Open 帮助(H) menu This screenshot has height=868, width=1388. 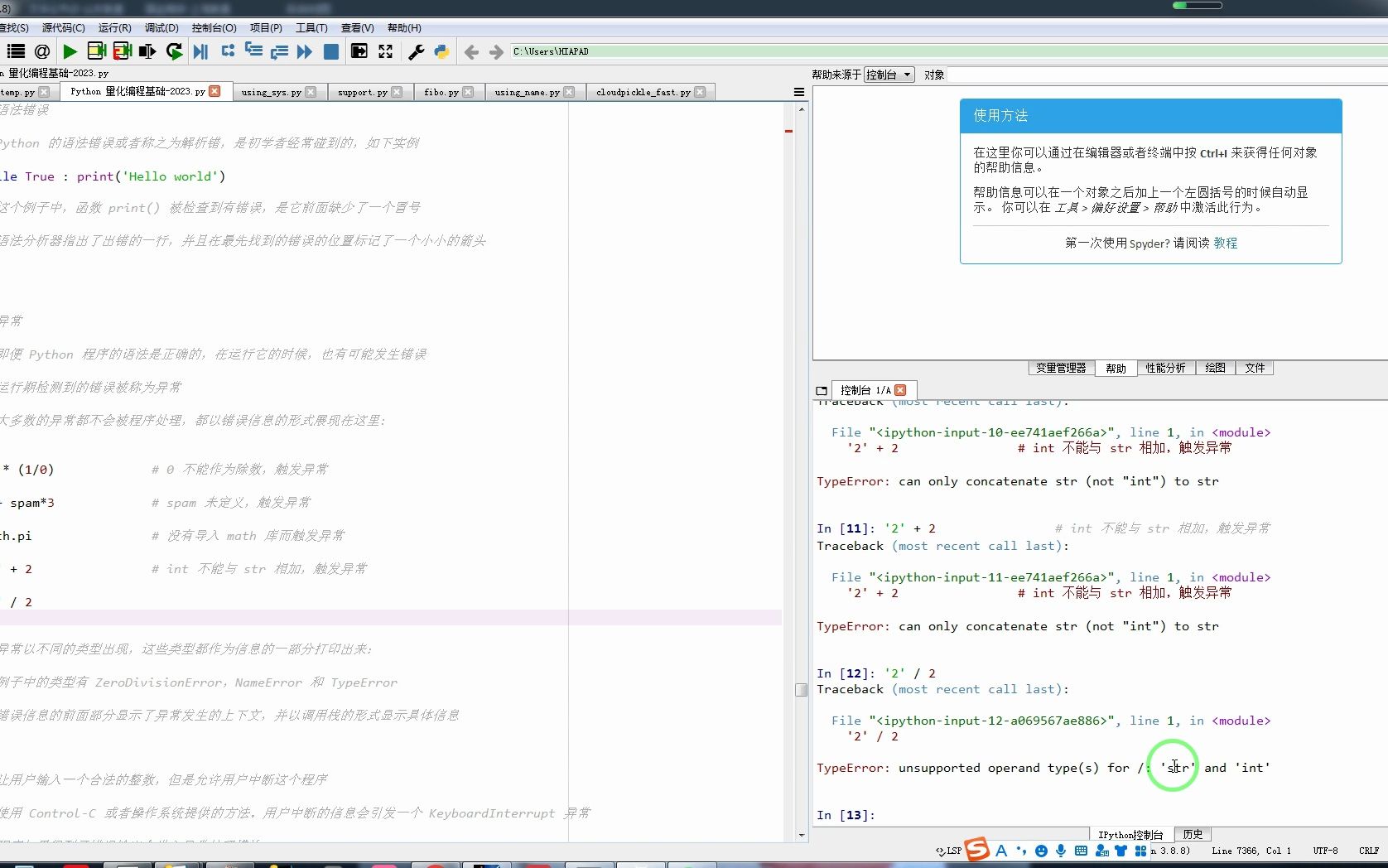tap(404, 27)
